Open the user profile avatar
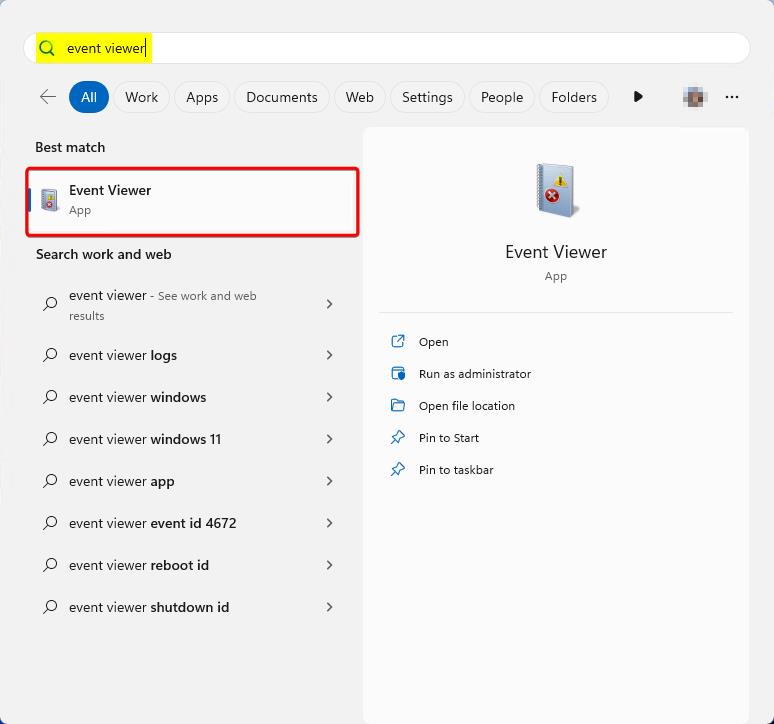Screen dimensions: 774x724 (695, 97)
